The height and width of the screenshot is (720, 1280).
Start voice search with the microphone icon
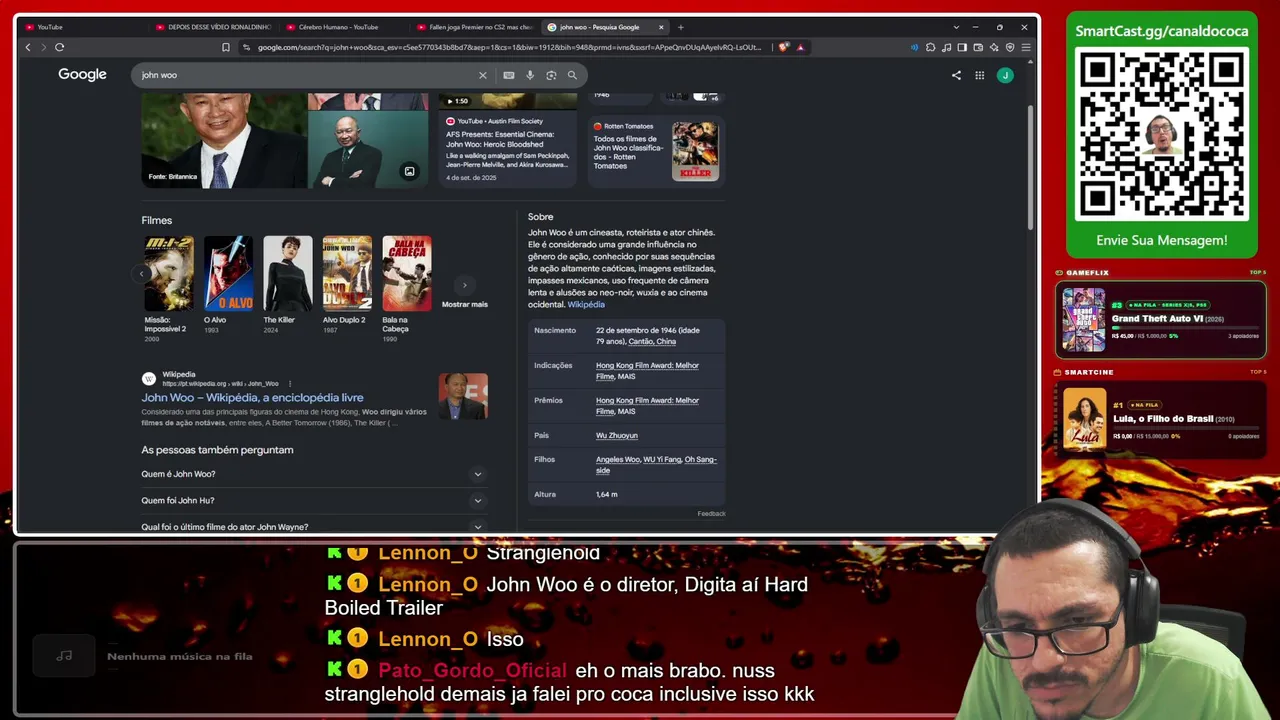click(x=530, y=75)
